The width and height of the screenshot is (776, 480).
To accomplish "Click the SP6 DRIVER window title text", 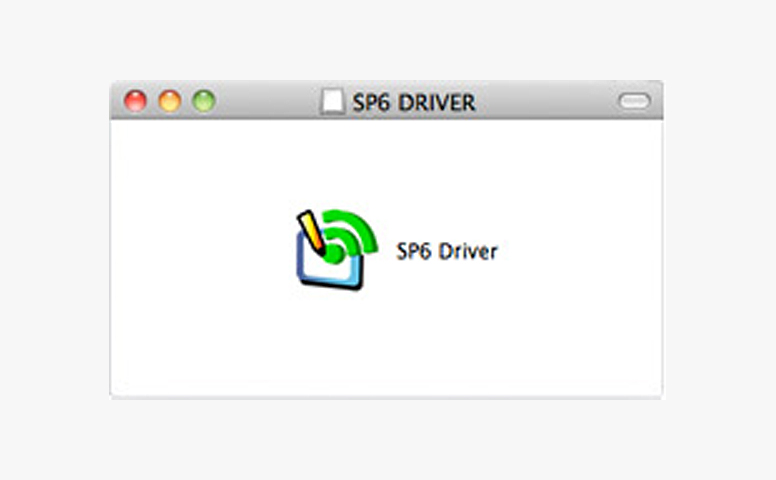I will [x=413, y=102].
